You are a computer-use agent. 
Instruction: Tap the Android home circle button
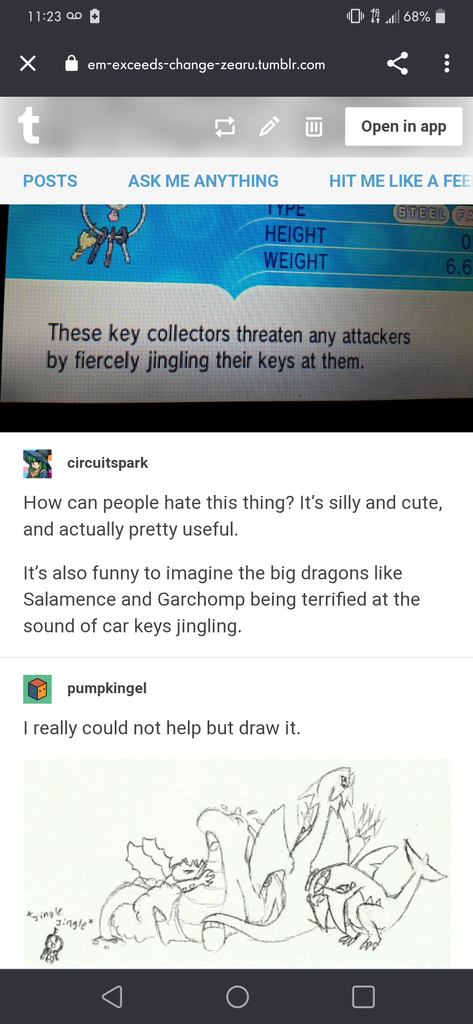click(x=236, y=997)
